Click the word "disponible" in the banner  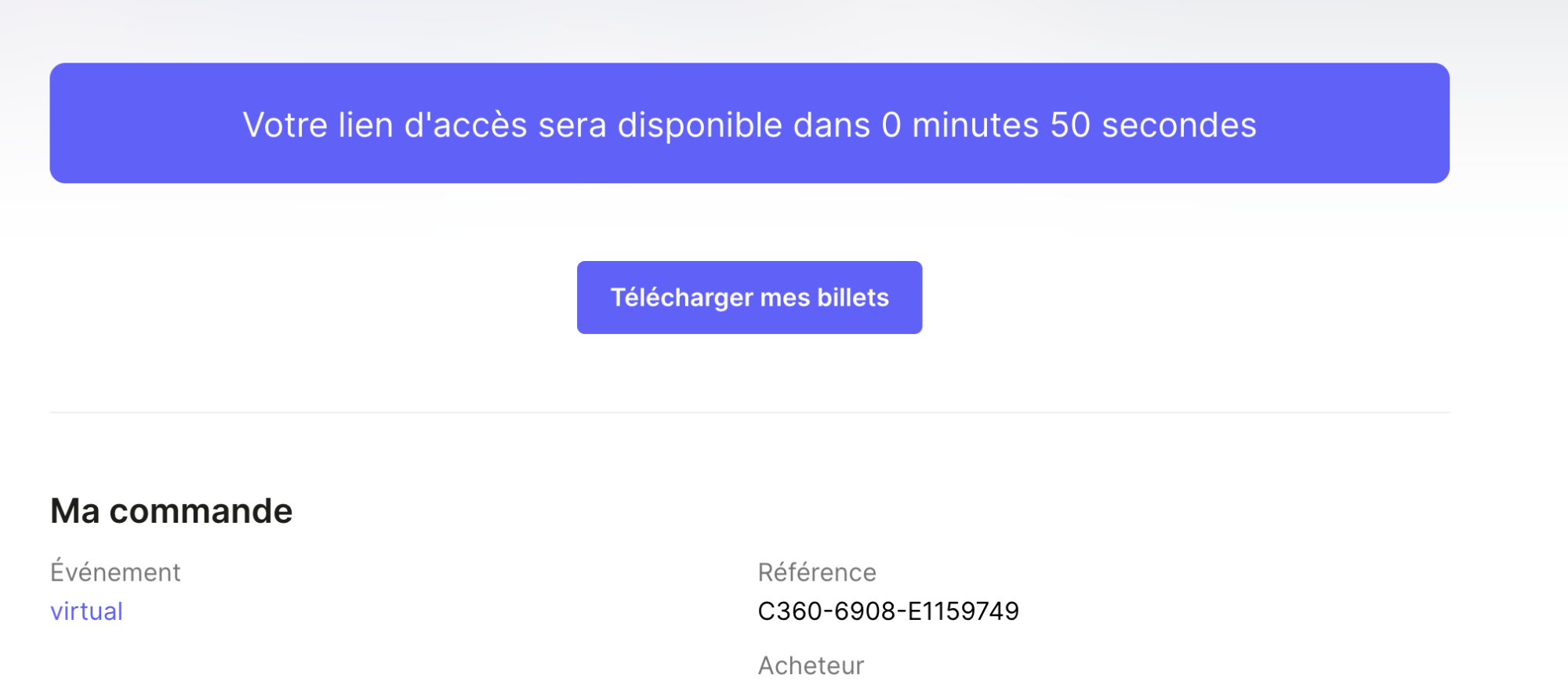[x=699, y=125]
